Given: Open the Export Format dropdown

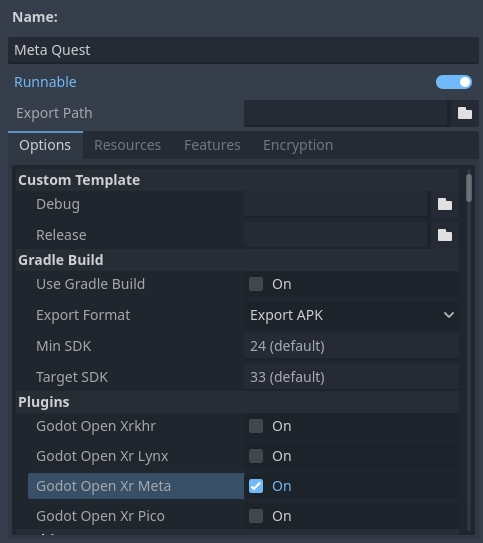Looking at the screenshot, I should 351,315.
